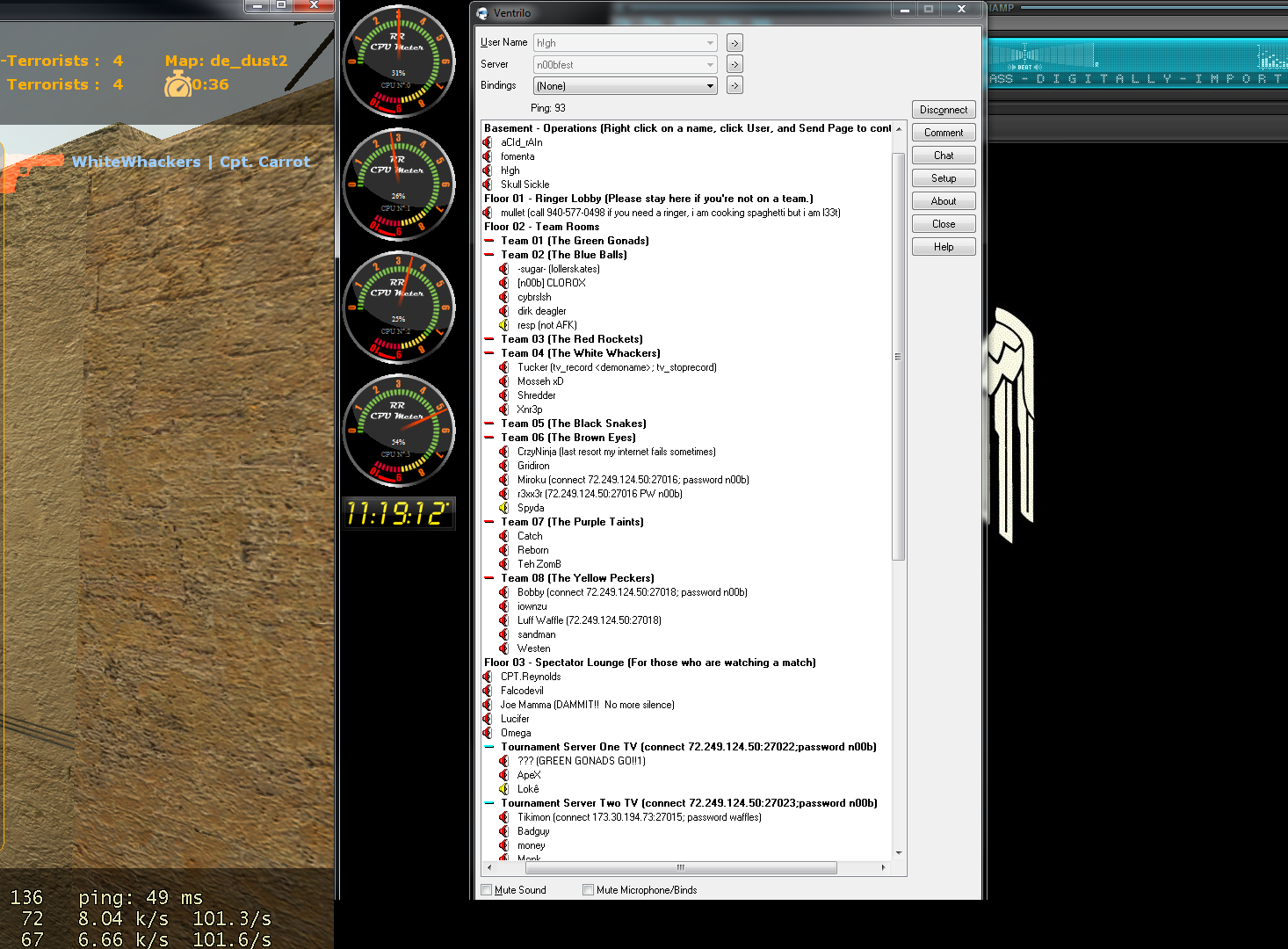Viewport: 1288px width, 949px height.
Task: Click the speaker icon next to Omega
Action: [x=488, y=733]
